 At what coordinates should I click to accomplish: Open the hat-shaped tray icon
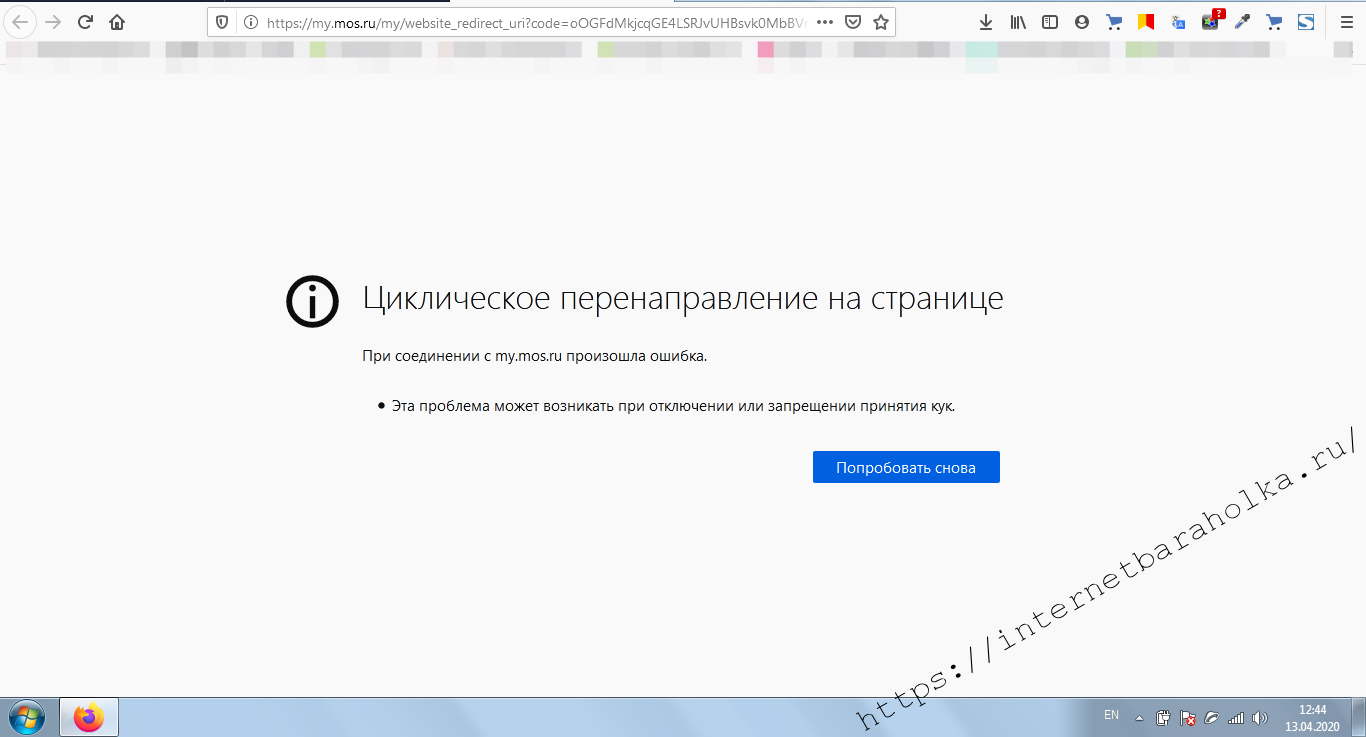coord(1212,718)
